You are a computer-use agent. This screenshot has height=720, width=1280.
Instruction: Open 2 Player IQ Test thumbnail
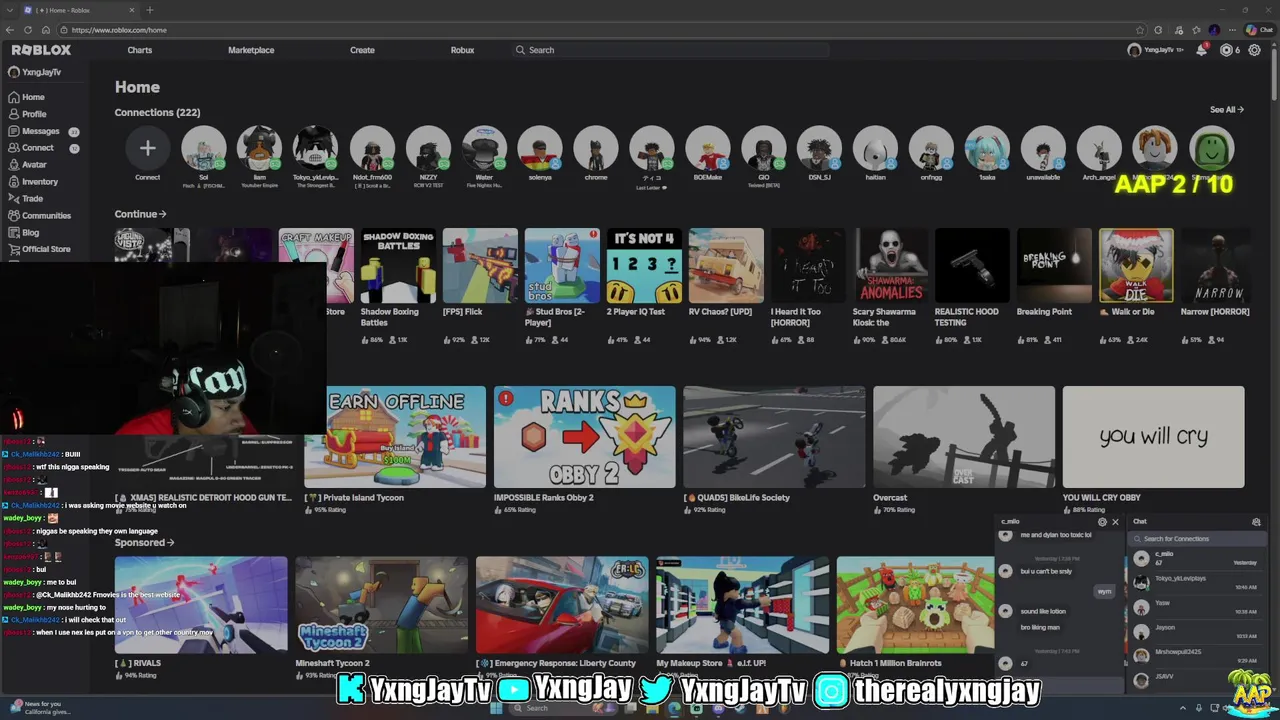(x=644, y=265)
